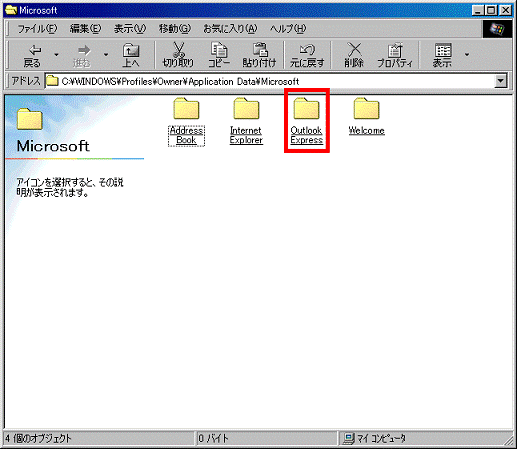Select the Outlook Express folder icon
The image size is (517, 449).
click(x=306, y=108)
